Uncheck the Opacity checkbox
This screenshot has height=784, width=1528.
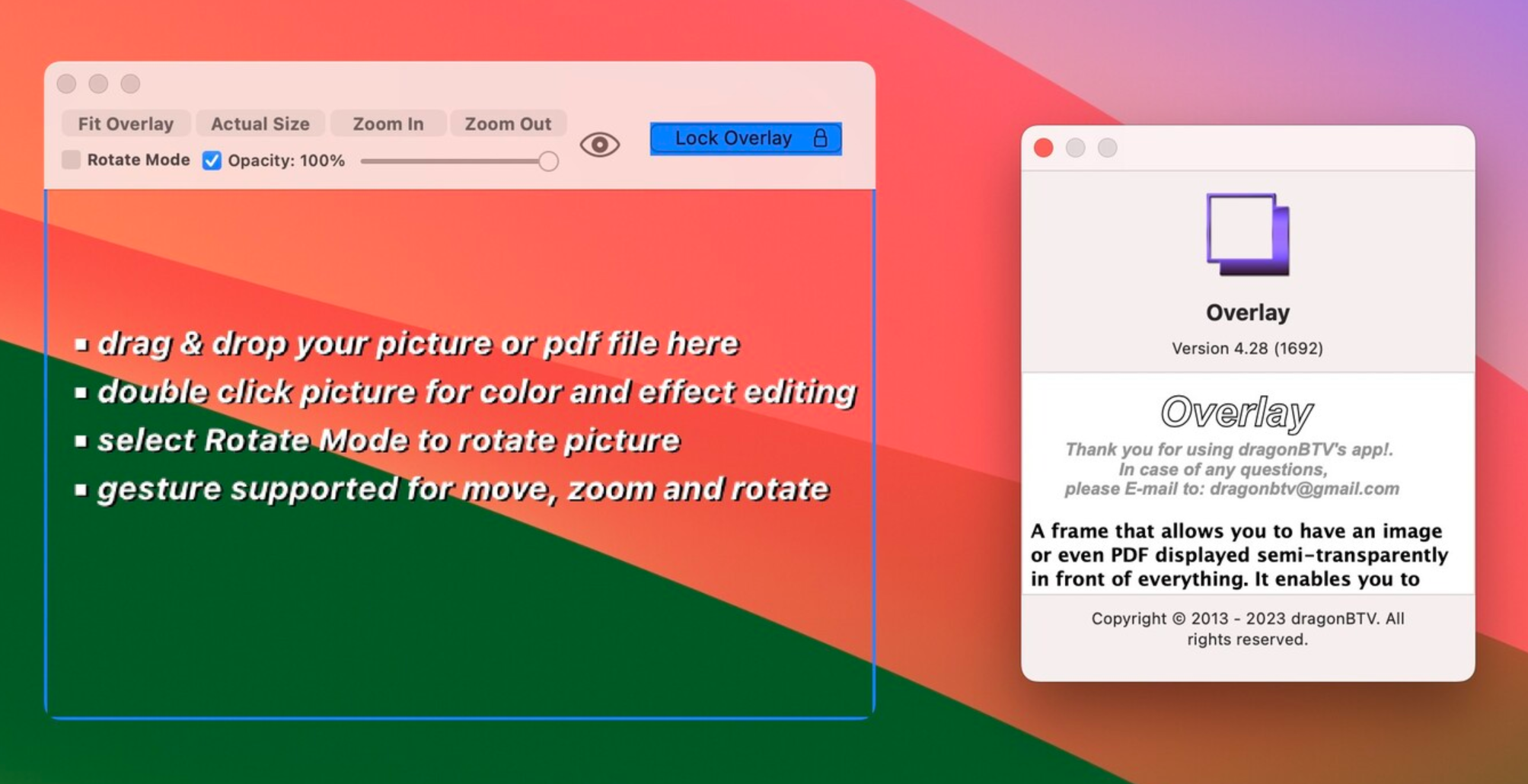(x=212, y=161)
